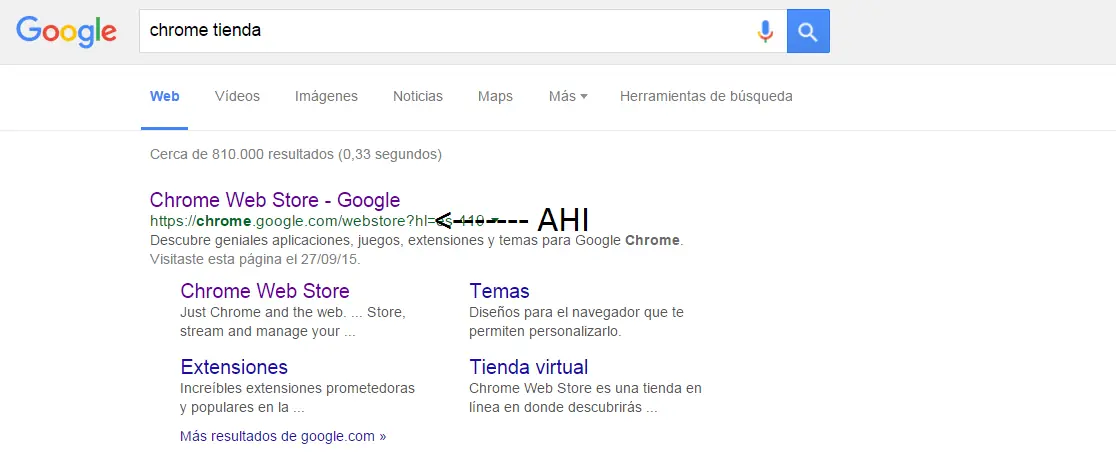
Task: Click the "Descubre geniales aplicaciones" description text
Action: (416, 240)
